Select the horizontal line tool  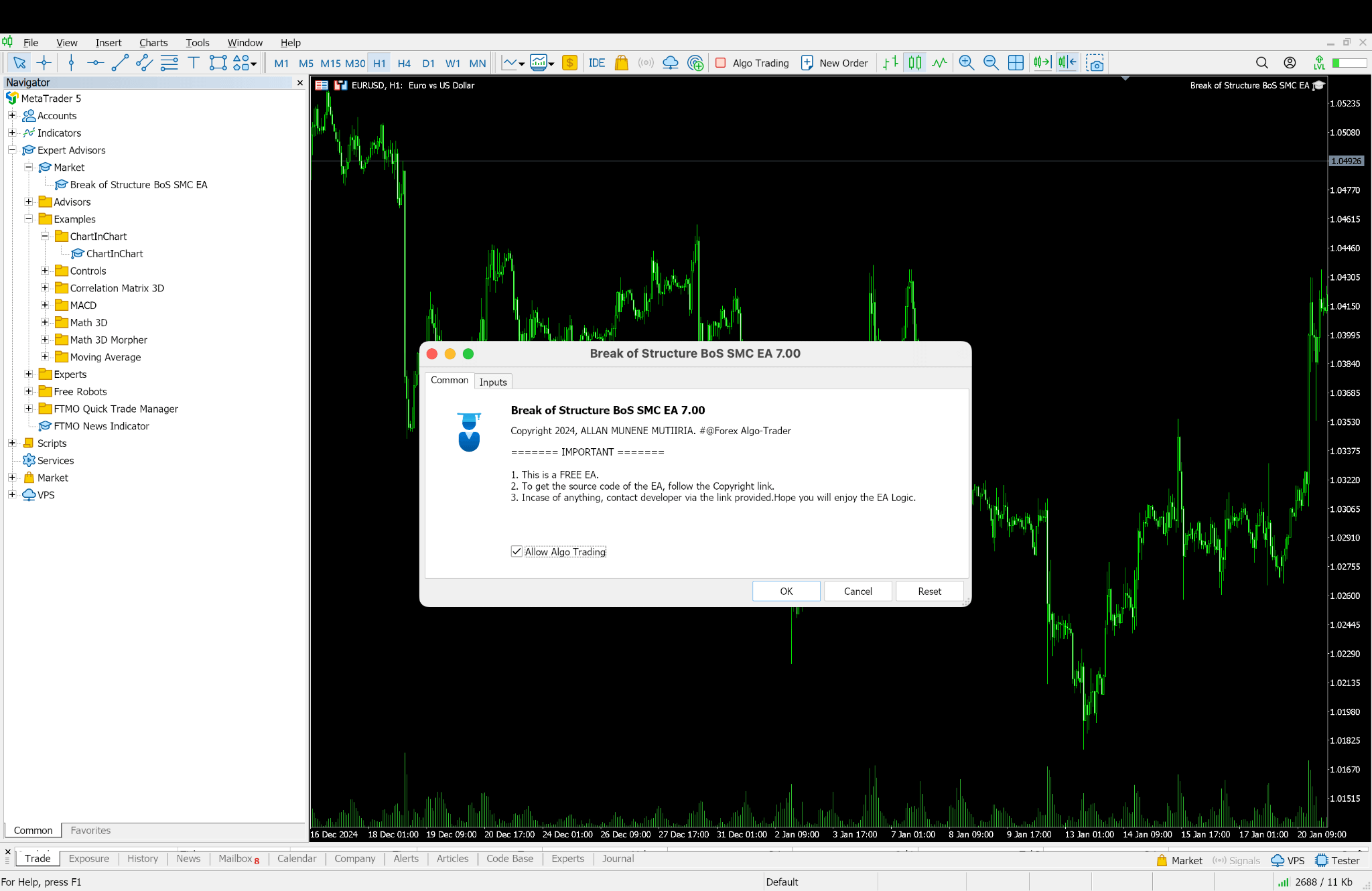95,63
